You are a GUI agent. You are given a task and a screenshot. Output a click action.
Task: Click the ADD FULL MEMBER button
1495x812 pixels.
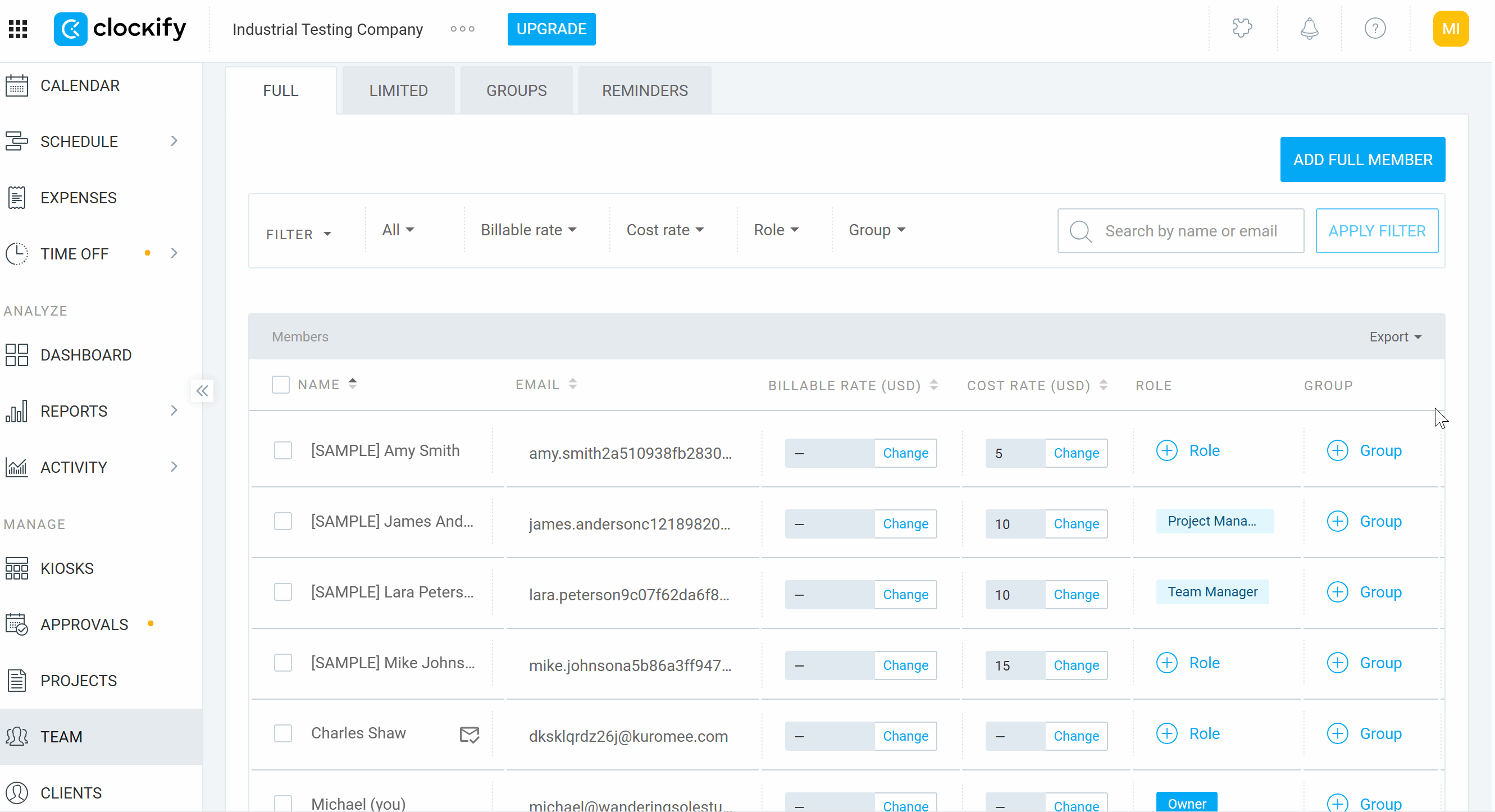(1362, 159)
